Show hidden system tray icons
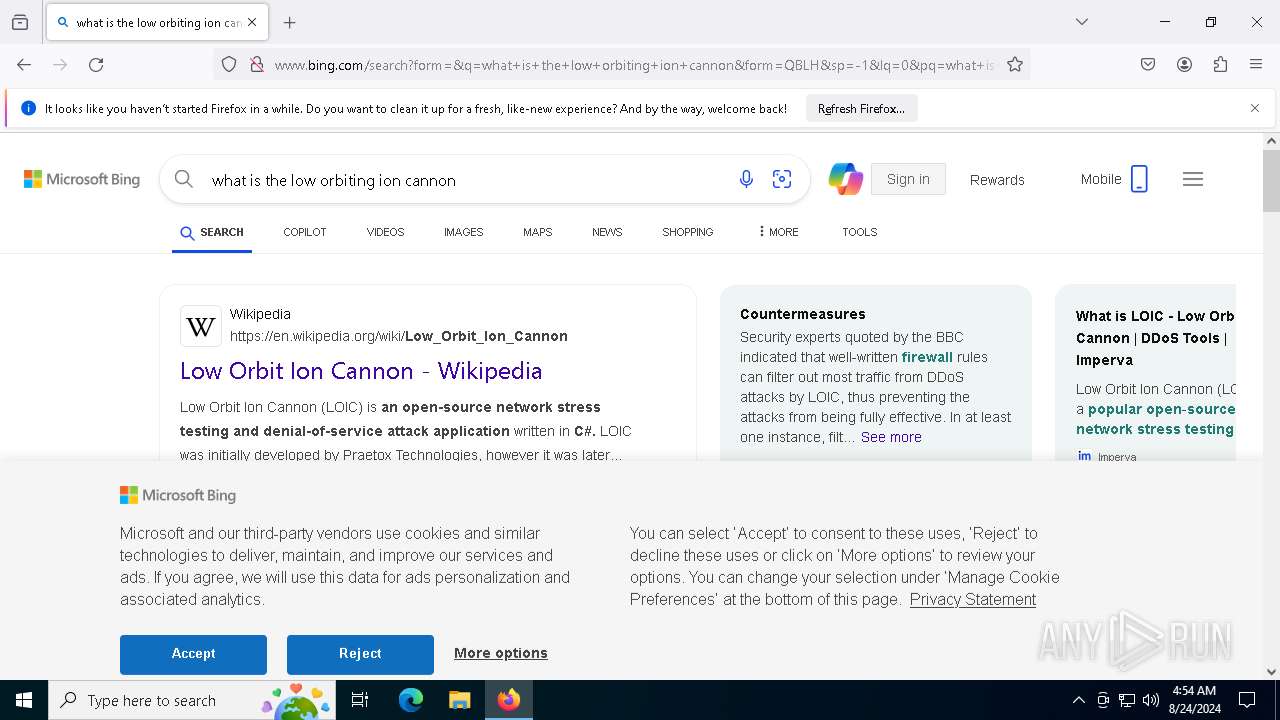Screen dimensions: 1280x720 pos(1078,700)
